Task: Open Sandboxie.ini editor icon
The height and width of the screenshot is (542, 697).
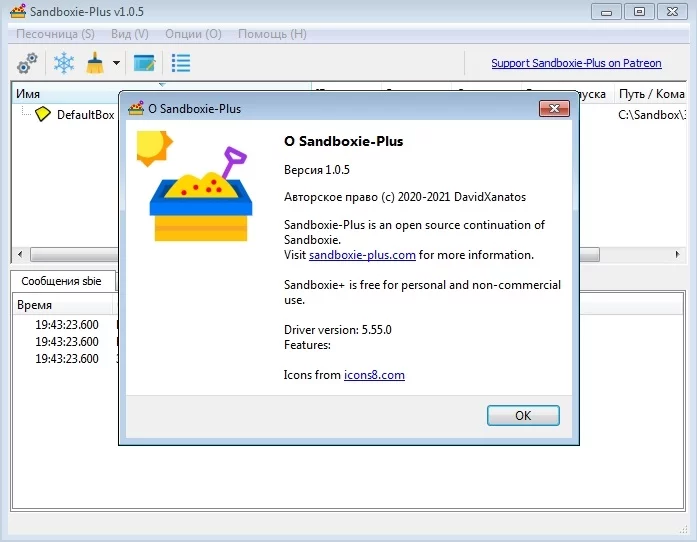Action: [x=144, y=63]
